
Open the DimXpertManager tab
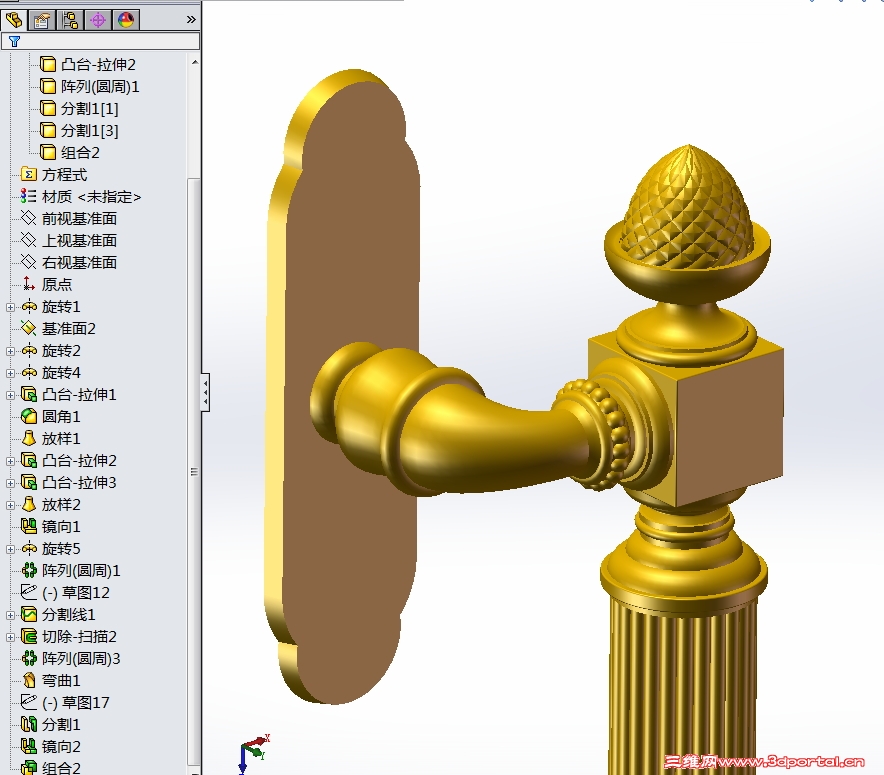[98, 20]
